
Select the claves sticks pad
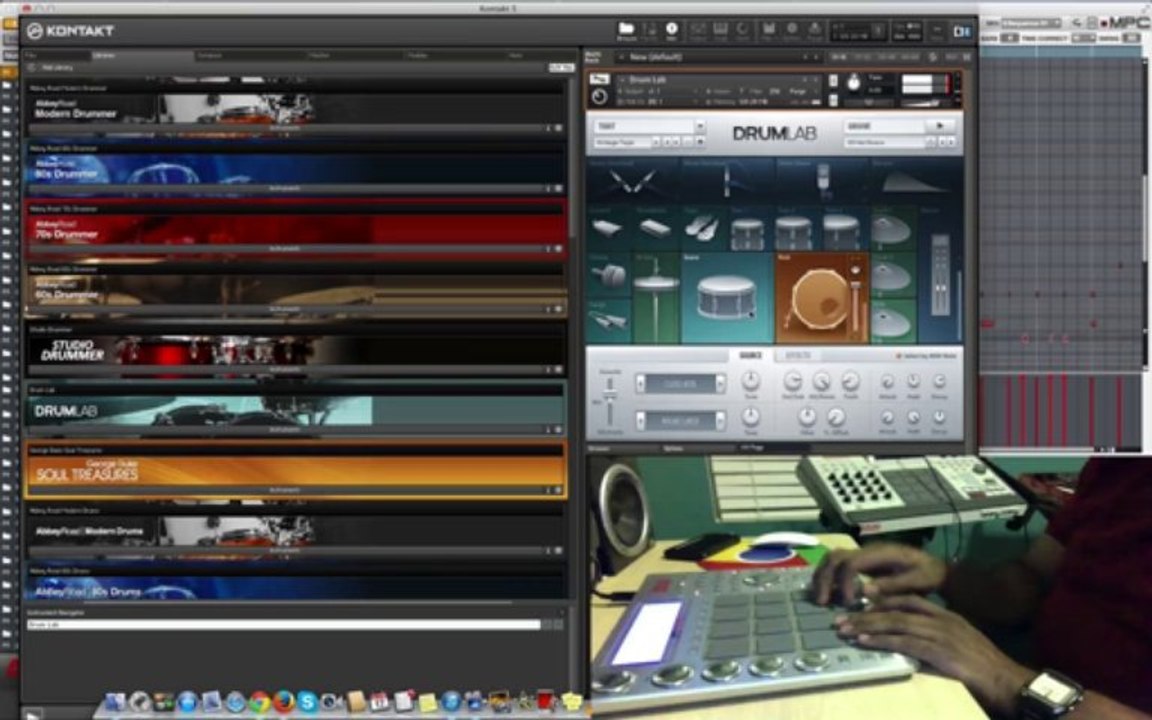[x=609, y=320]
